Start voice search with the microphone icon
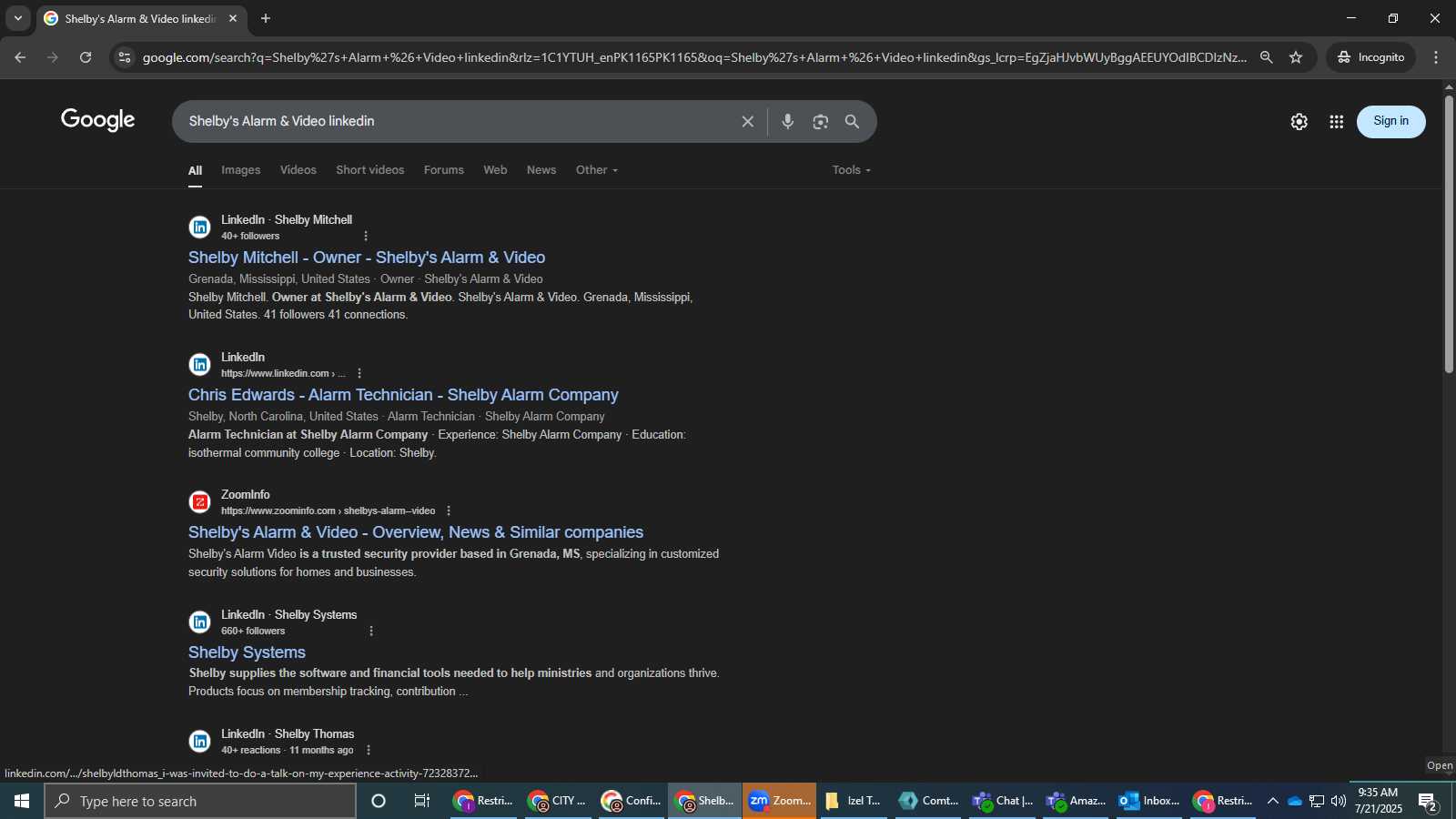The width and height of the screenshot is (1456, 819). [788, 122]
